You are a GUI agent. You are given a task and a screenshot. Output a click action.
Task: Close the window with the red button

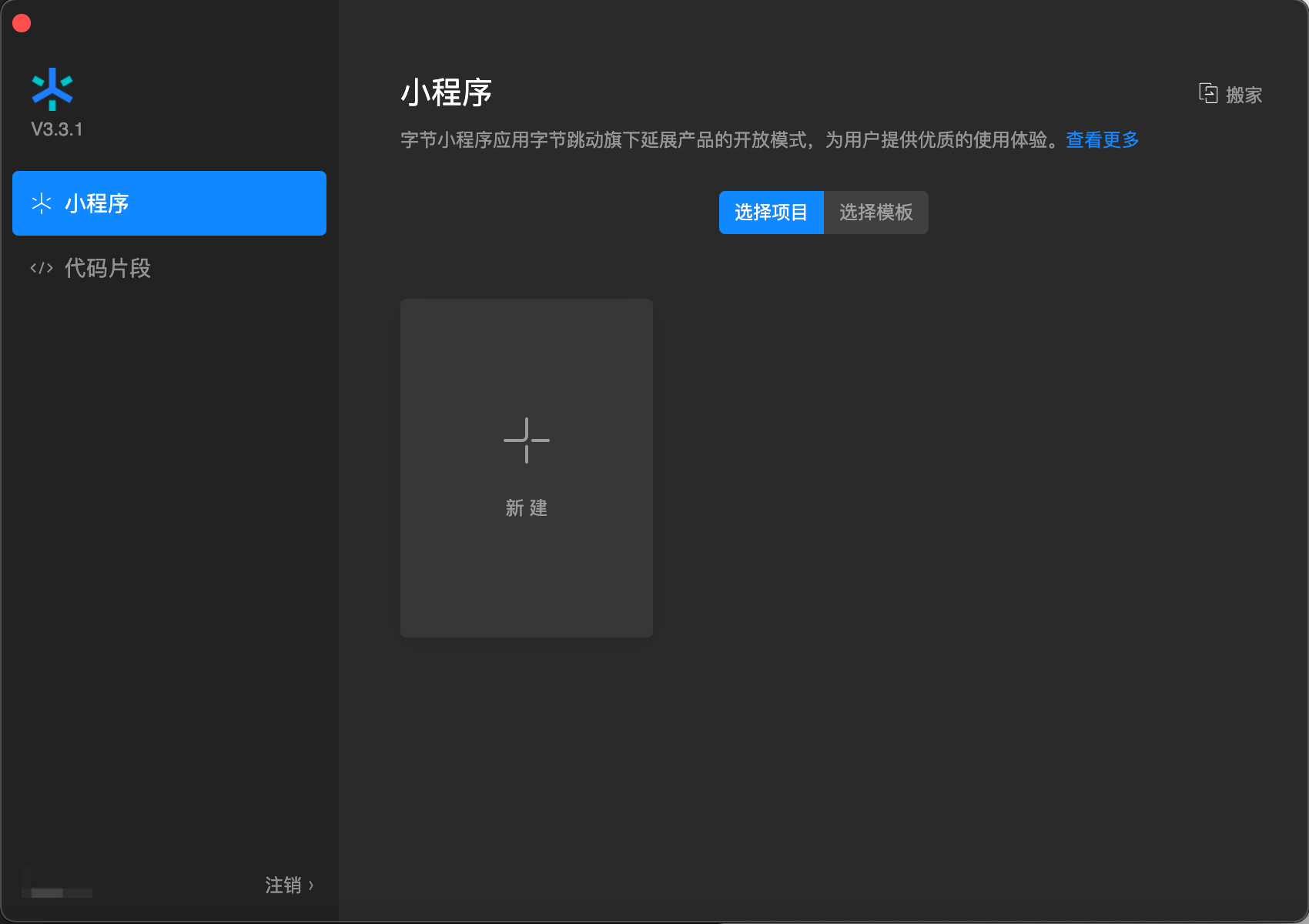22,23
